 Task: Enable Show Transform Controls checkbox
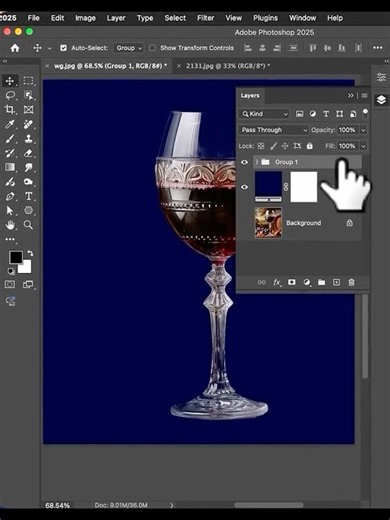pyautogui.click(x=152, y=48)
